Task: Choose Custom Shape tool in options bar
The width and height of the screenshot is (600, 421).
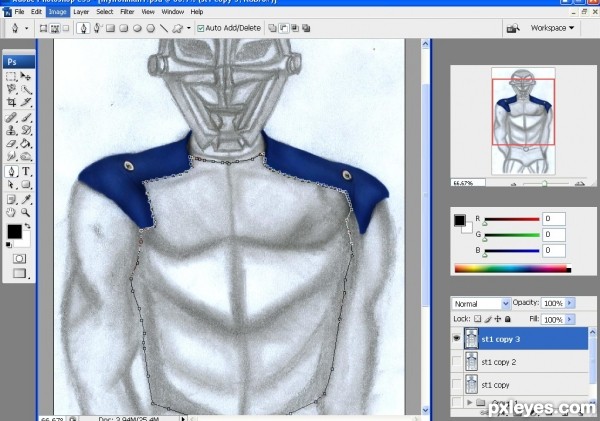Action: tap(178, 28)
